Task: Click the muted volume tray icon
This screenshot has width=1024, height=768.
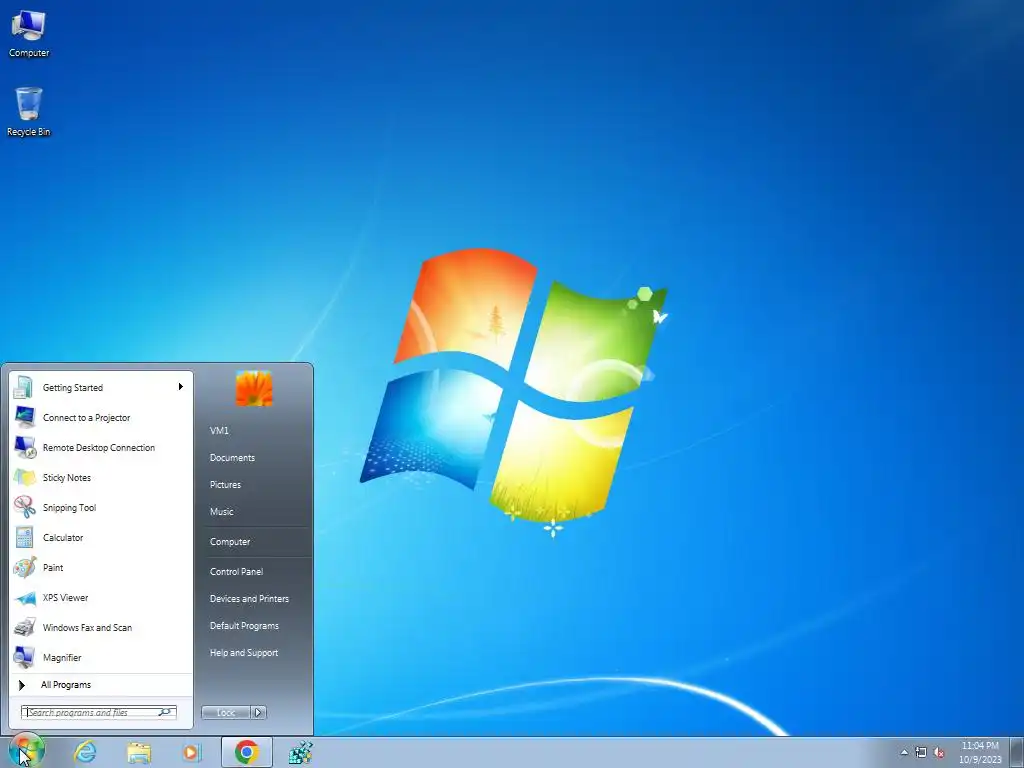Action: 939,752
